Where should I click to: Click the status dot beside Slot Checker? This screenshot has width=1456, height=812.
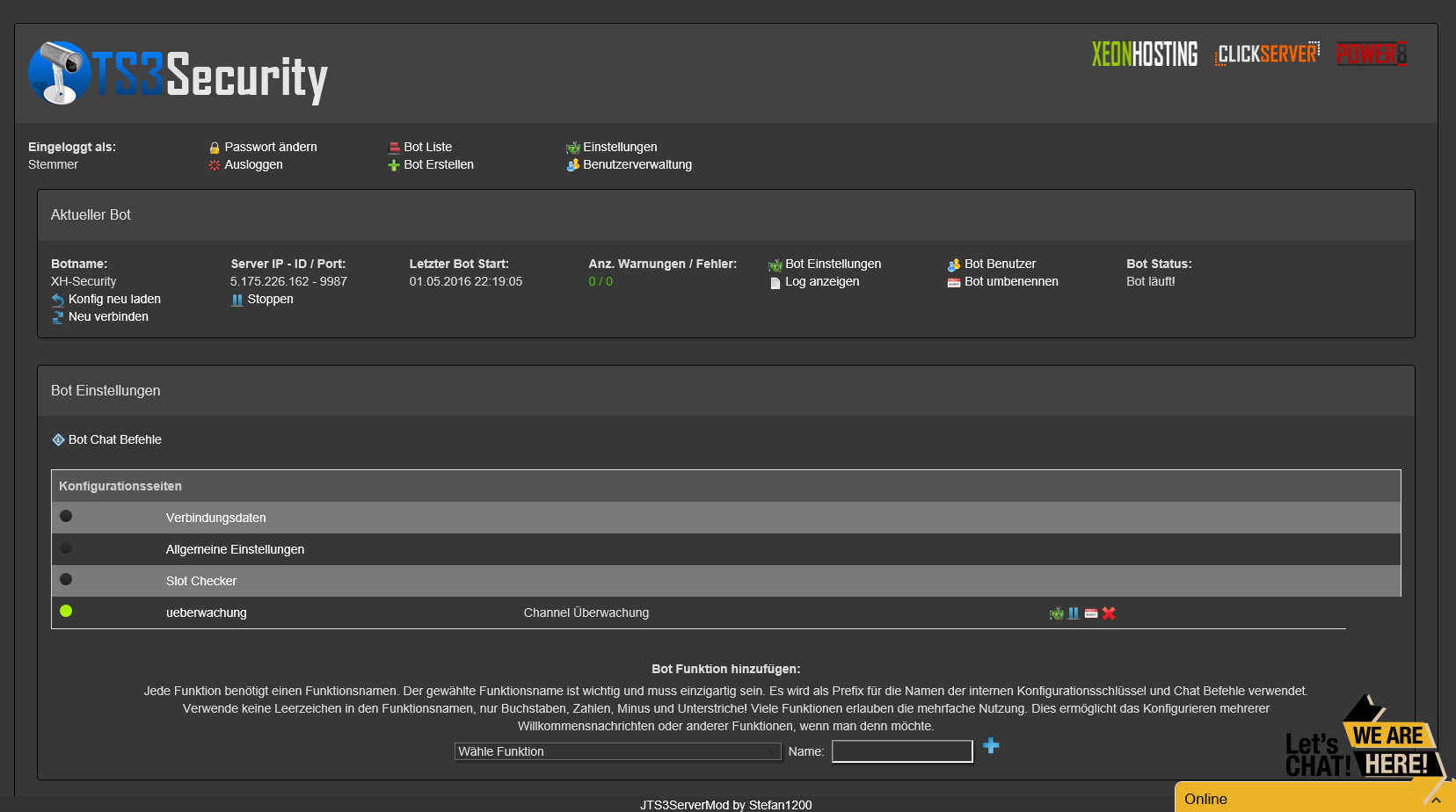66,579
